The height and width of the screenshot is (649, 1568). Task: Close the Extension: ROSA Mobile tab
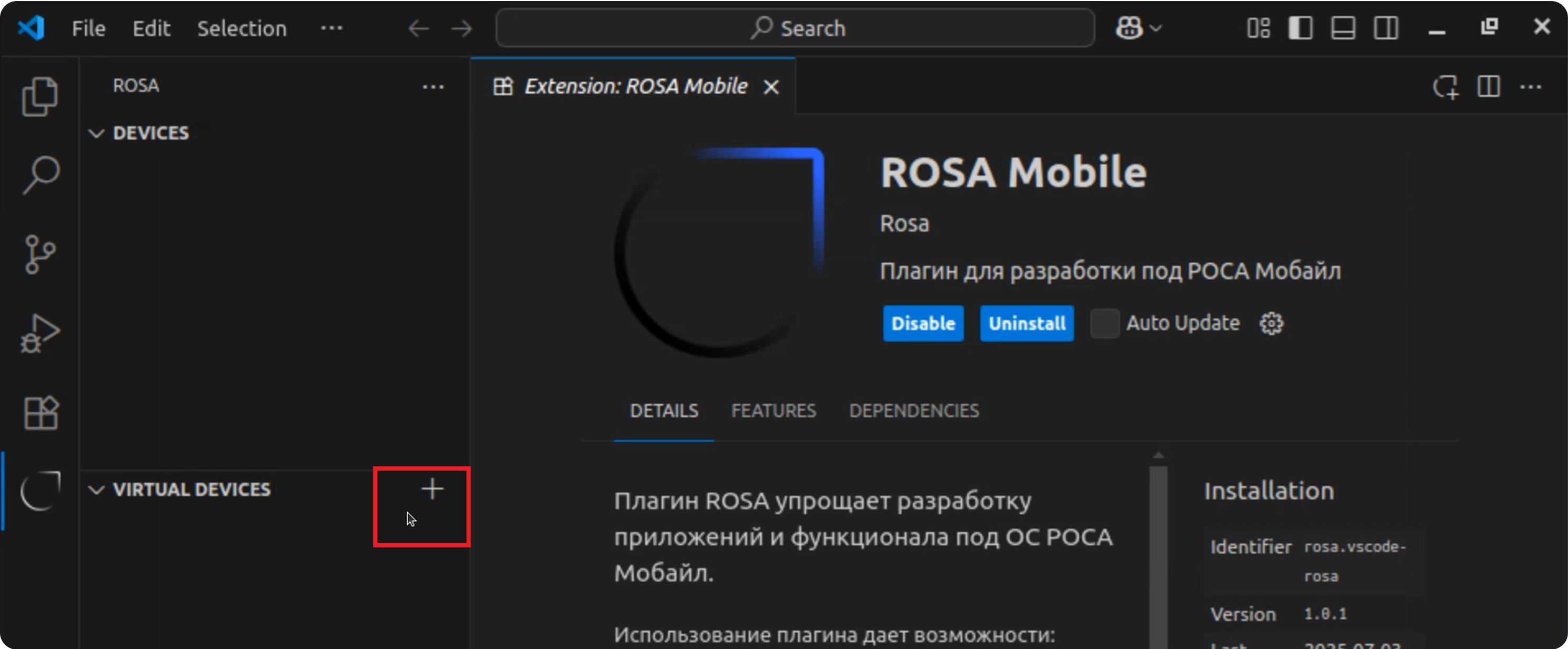(x=771, y=87)
